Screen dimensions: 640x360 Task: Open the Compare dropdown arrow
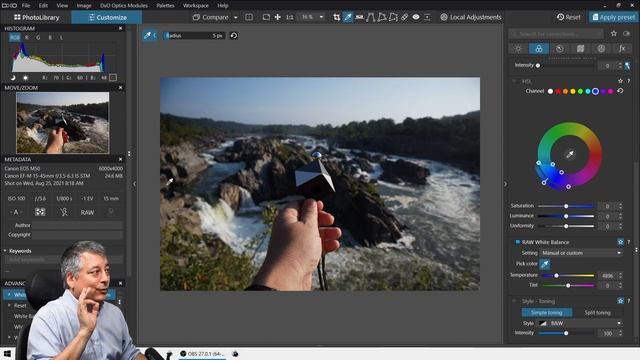(x=236, y=18)
